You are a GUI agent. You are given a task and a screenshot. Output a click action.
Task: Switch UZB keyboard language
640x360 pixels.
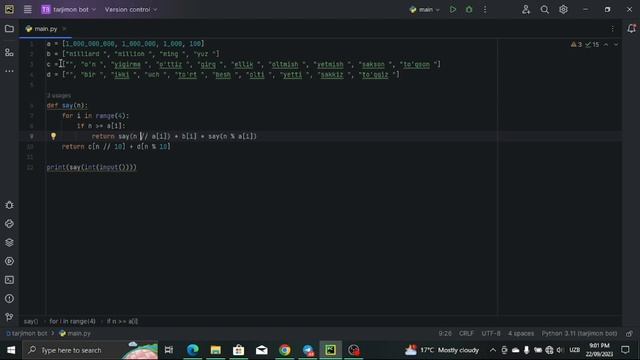[574, 350]
